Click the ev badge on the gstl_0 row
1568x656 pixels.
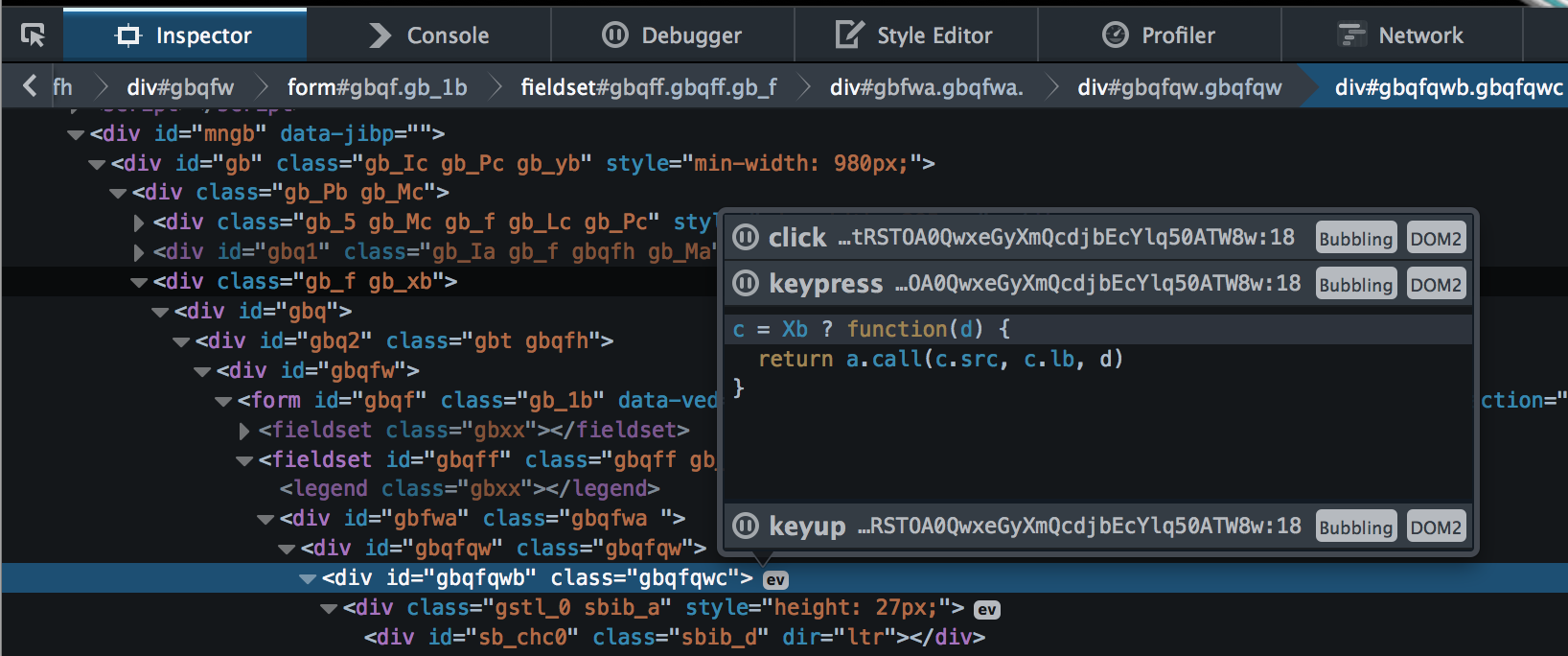(x=987, y=609)
